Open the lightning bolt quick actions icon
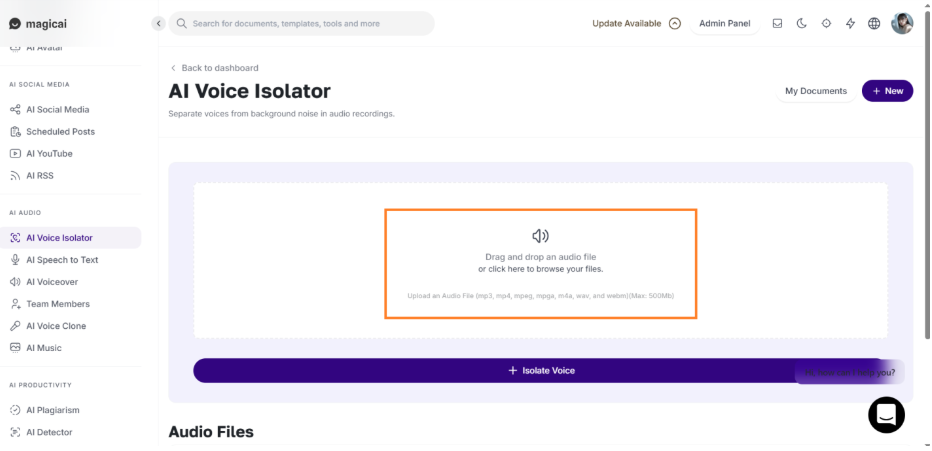 [x=851, y=24]
